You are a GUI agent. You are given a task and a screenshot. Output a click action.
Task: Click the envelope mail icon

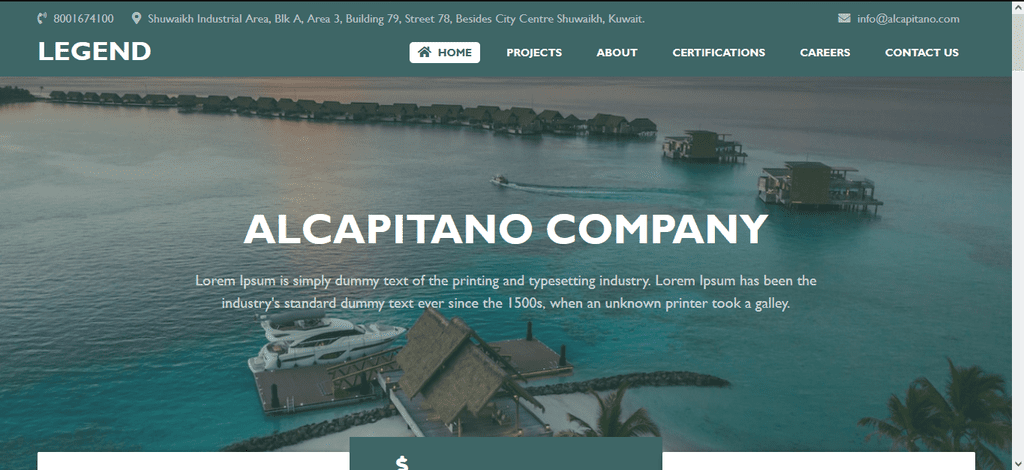pyautogui.click(x=844, y=18)
